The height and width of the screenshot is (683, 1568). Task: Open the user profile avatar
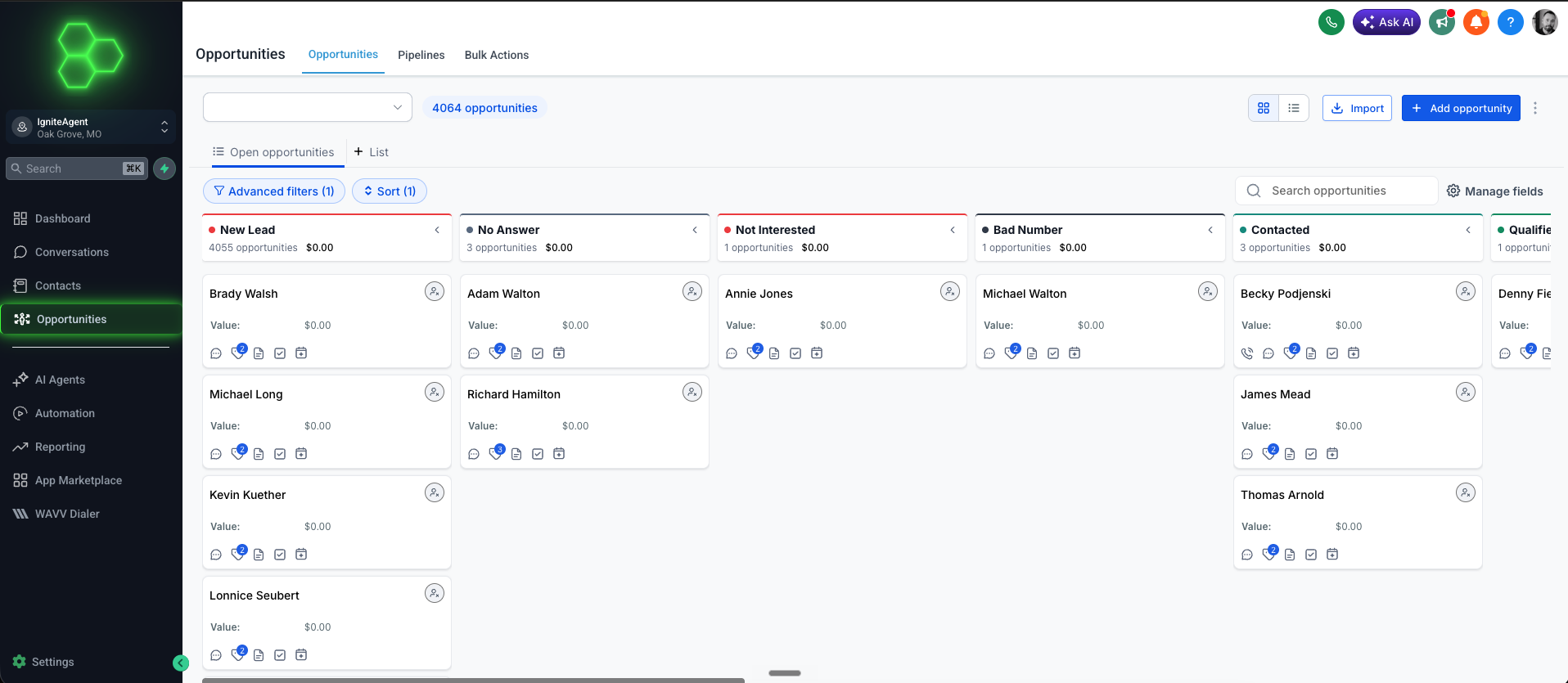1545,22
